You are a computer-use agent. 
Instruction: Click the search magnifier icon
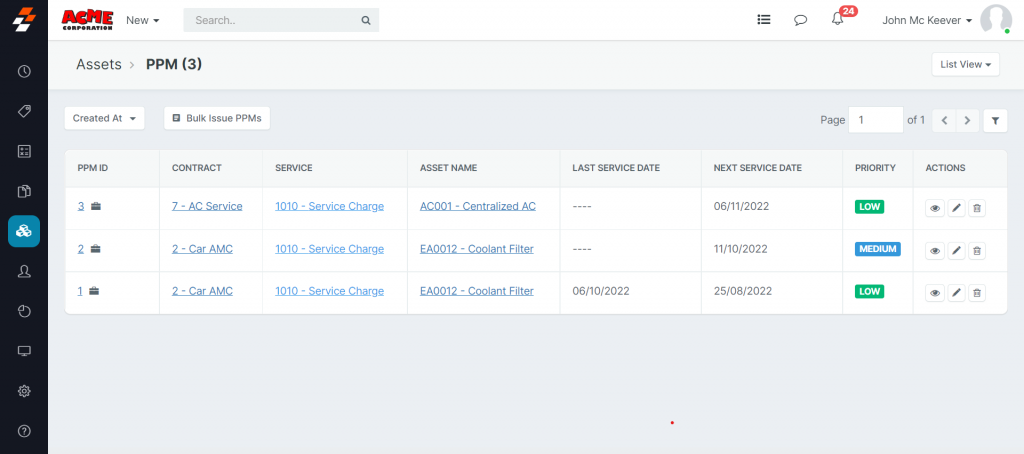tap(366, 20)
